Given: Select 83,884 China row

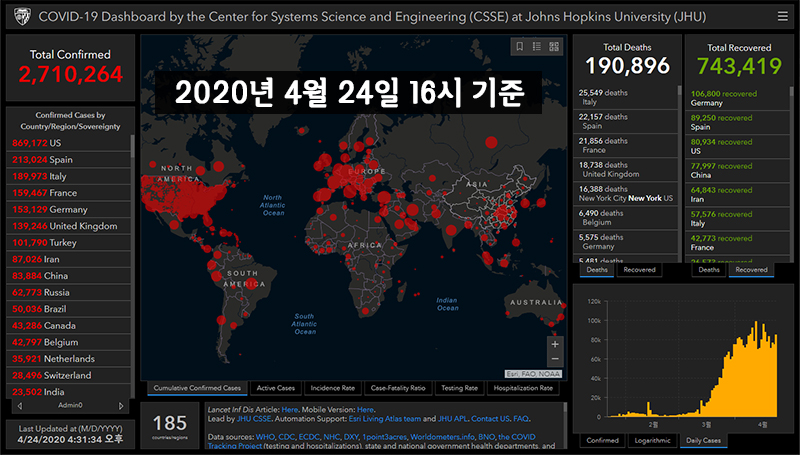Looking at the screenshot, I should pyautogui.click(x=69, y=276).
